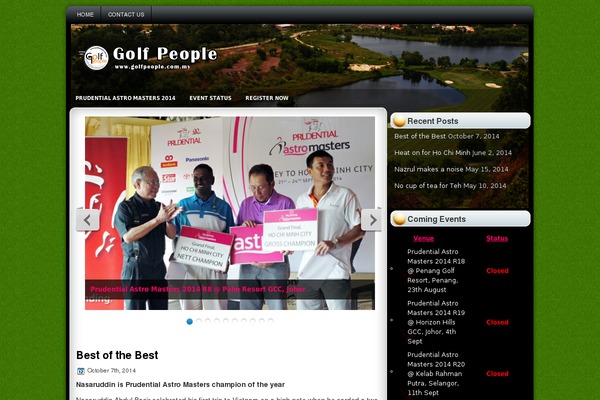600x400 pixels.
Task: Click Closed status for the R20 event
Action: point(497,374)
